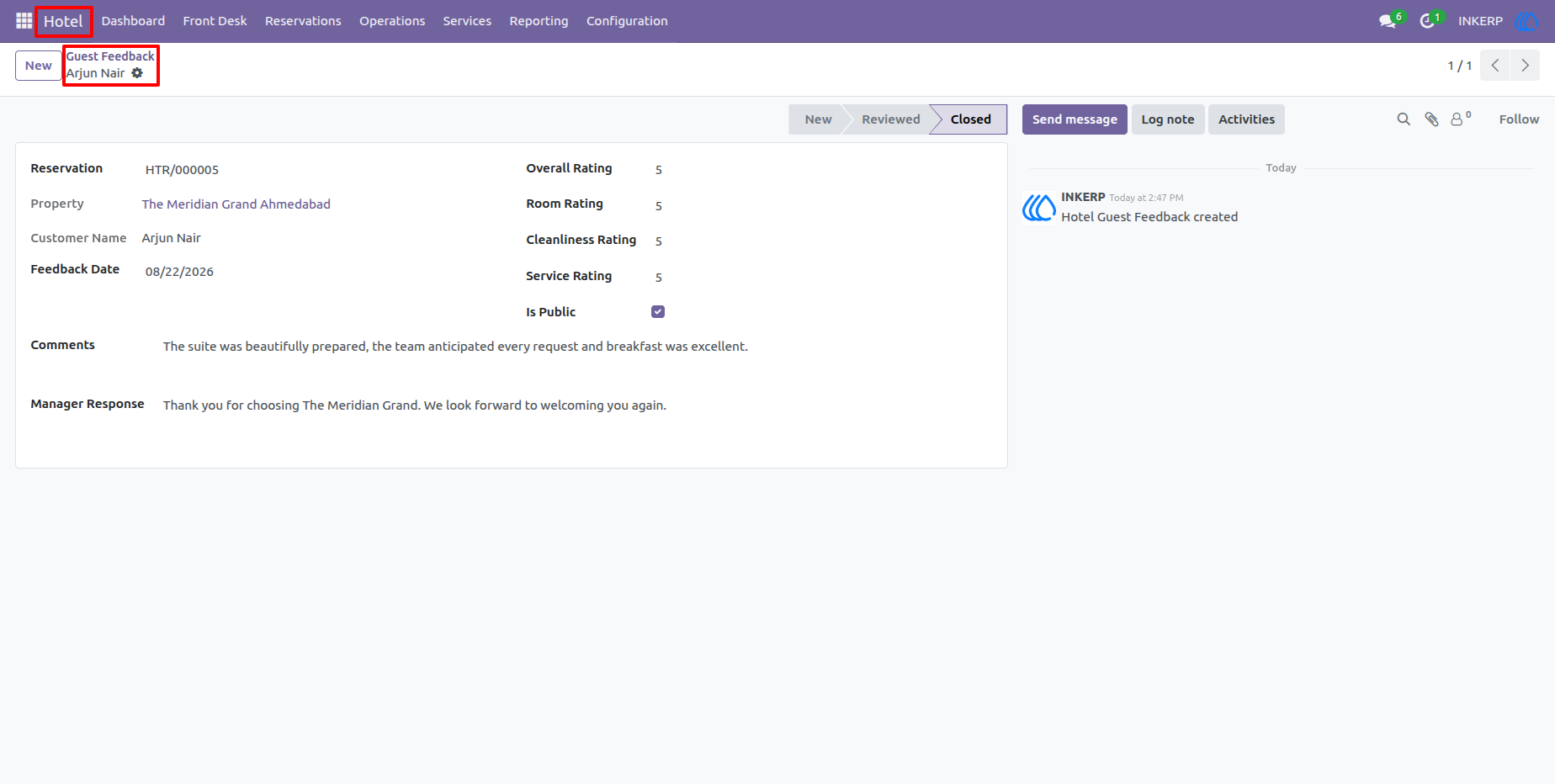This screenshot has height=784, width=1555.
Task: Open the Configuration menu
Action: tap(627, 21)
